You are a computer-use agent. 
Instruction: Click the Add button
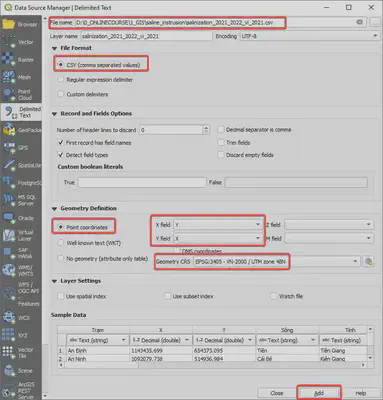click(319, 393)
